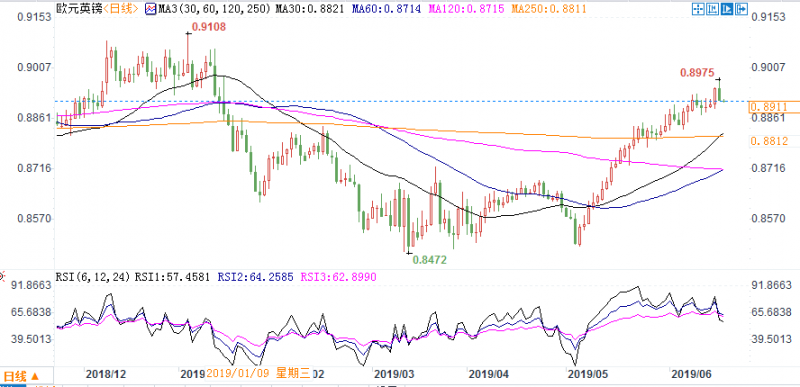800x387 pixels.
Task: Click the 0.8716 label on right price axis
Action: 769,168
